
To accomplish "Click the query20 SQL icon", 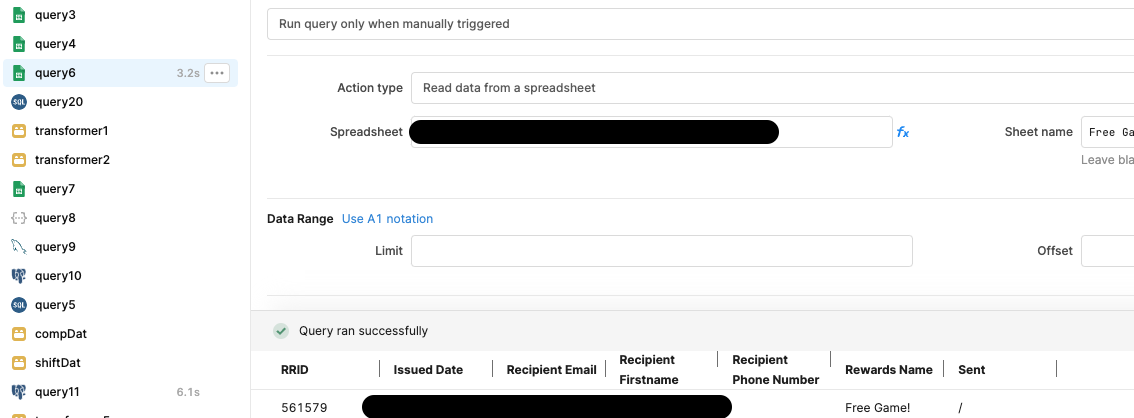I will click(x=19, y=102).
